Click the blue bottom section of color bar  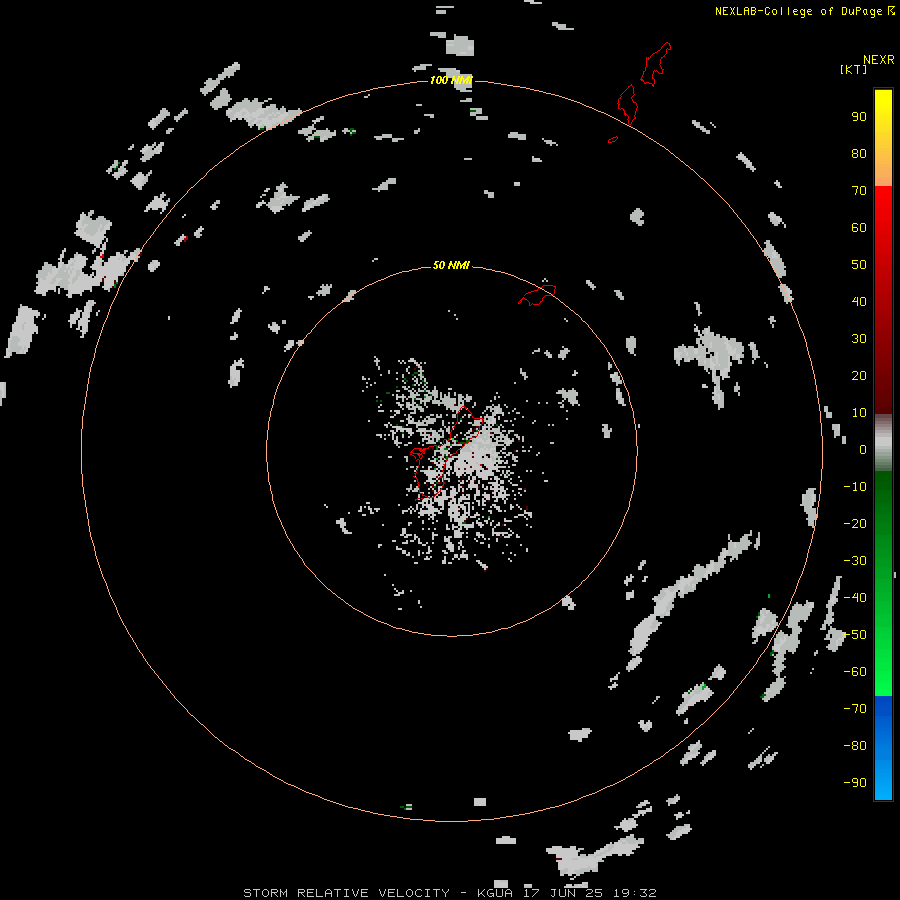tap(883, 748)
